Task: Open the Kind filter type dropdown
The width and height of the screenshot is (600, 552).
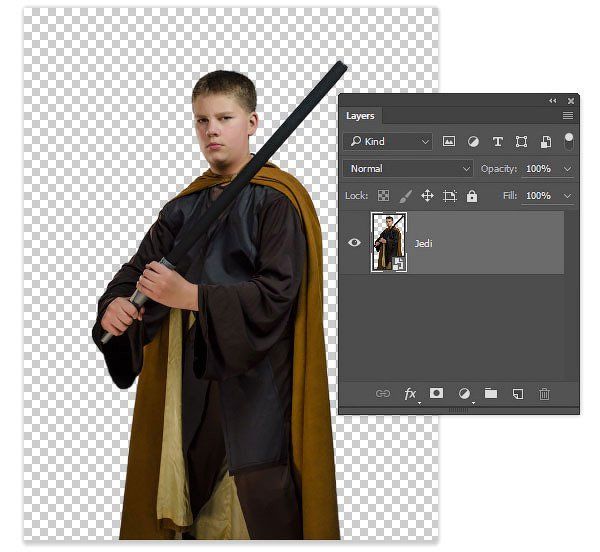Action: [x=388, y=142]
